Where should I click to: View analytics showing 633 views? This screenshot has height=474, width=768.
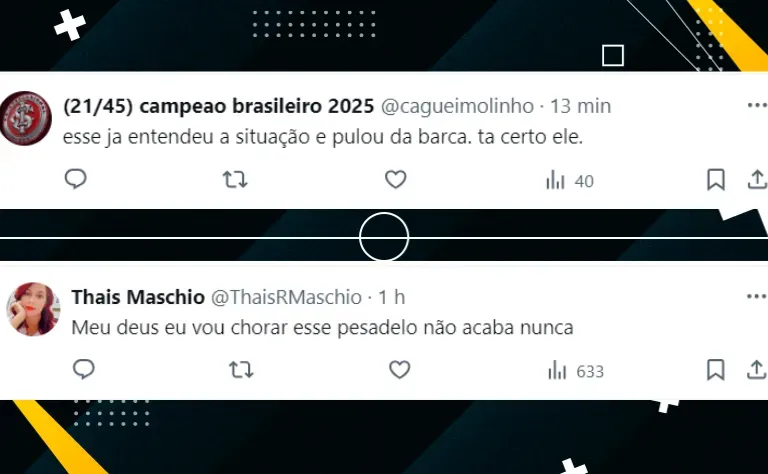coord(576,371)
